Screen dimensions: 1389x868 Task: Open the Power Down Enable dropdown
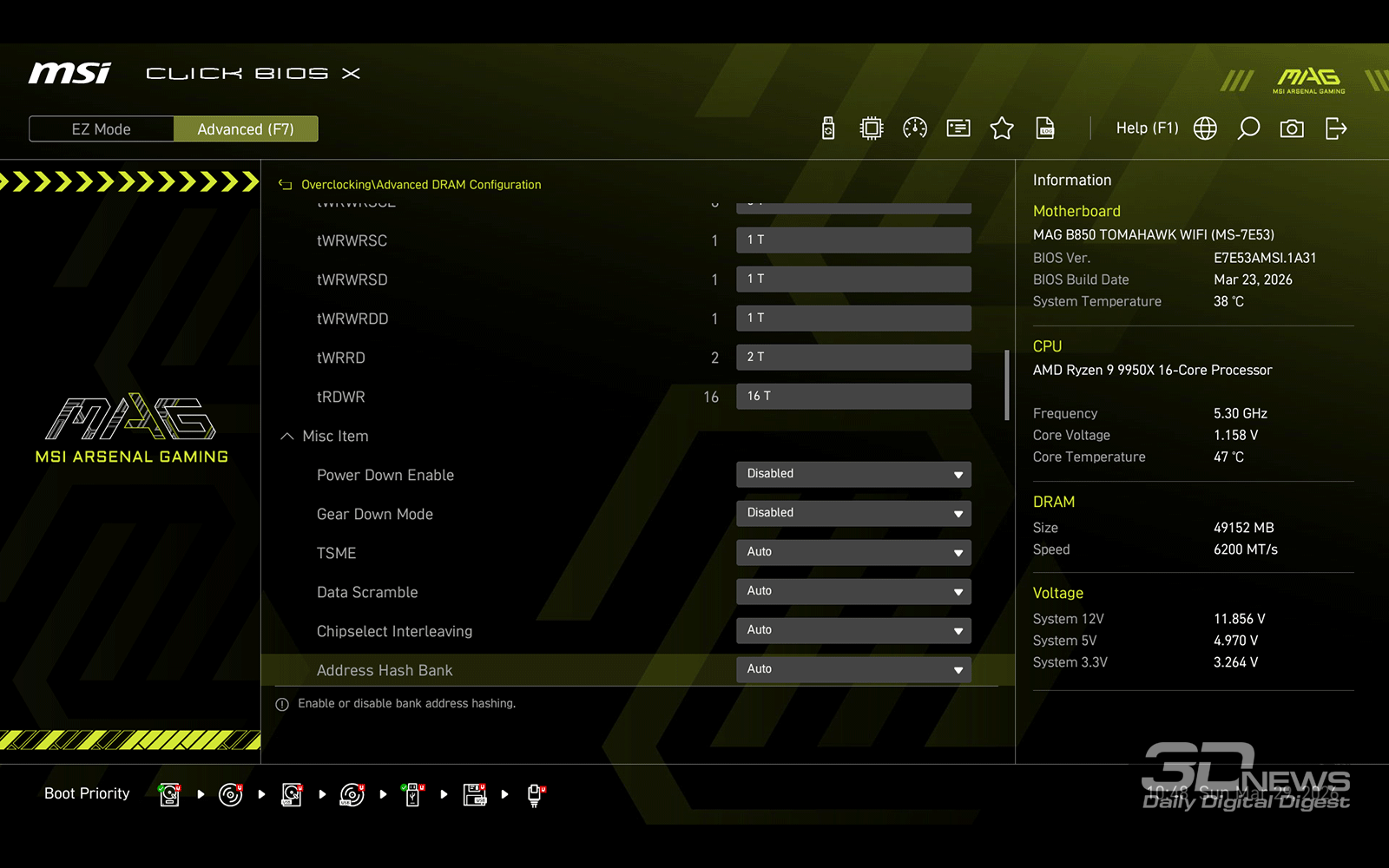coord(853,474)
